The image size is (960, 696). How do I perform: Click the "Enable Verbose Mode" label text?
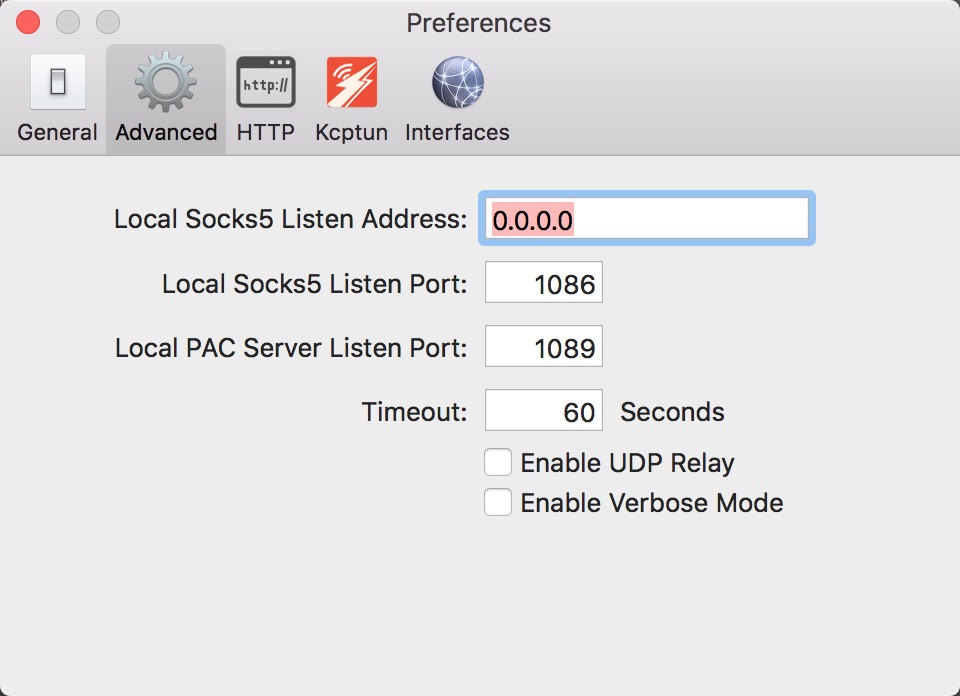coord(651,503)
